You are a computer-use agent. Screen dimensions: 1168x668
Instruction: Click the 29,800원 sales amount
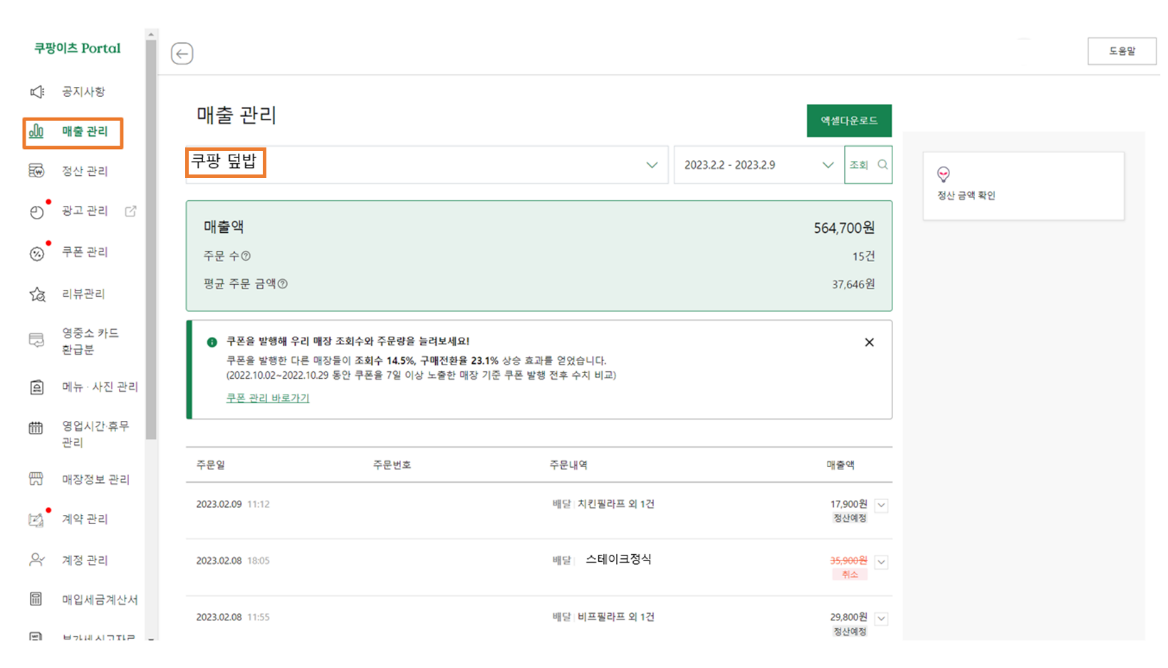coord(848,617)
